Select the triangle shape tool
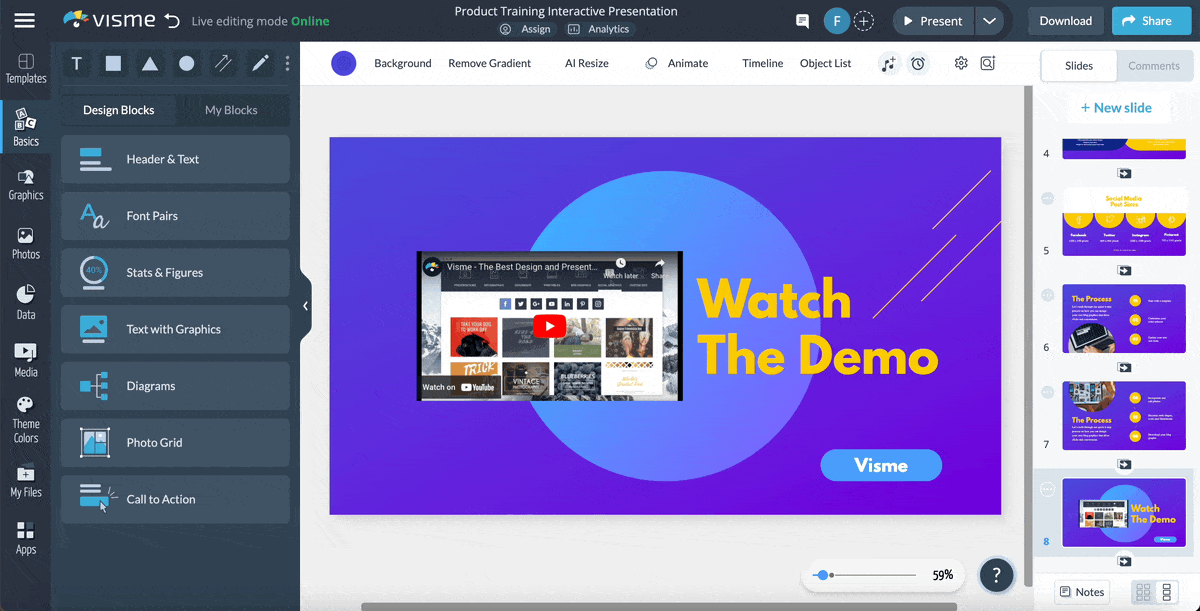The height and width of the screenshot is (611, 1200). [150, 63]
